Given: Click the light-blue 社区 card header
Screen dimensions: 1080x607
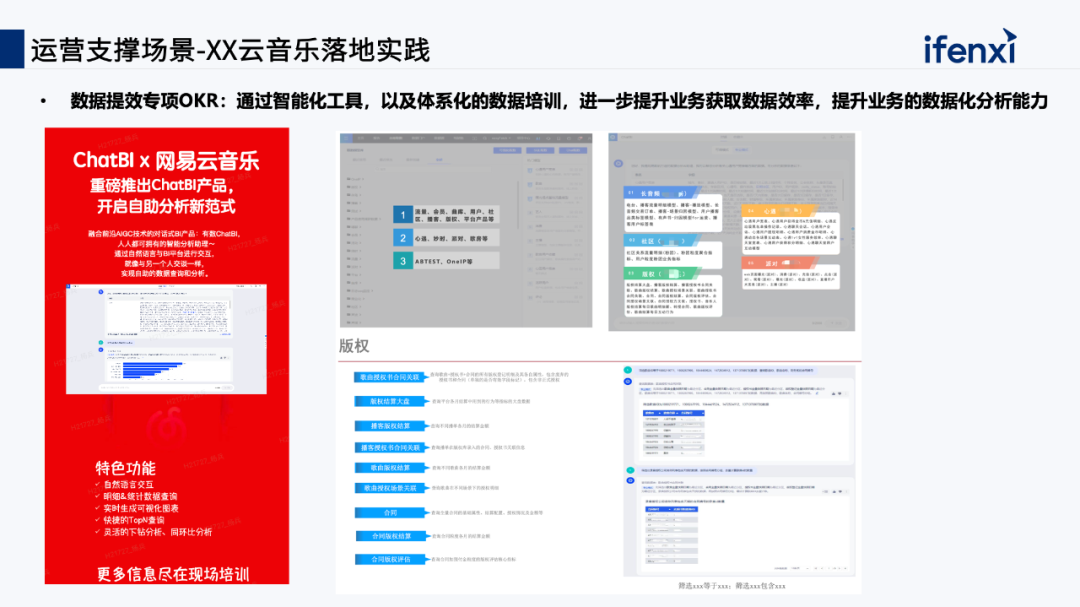Looking at the screenshot, I should (662, 241).
